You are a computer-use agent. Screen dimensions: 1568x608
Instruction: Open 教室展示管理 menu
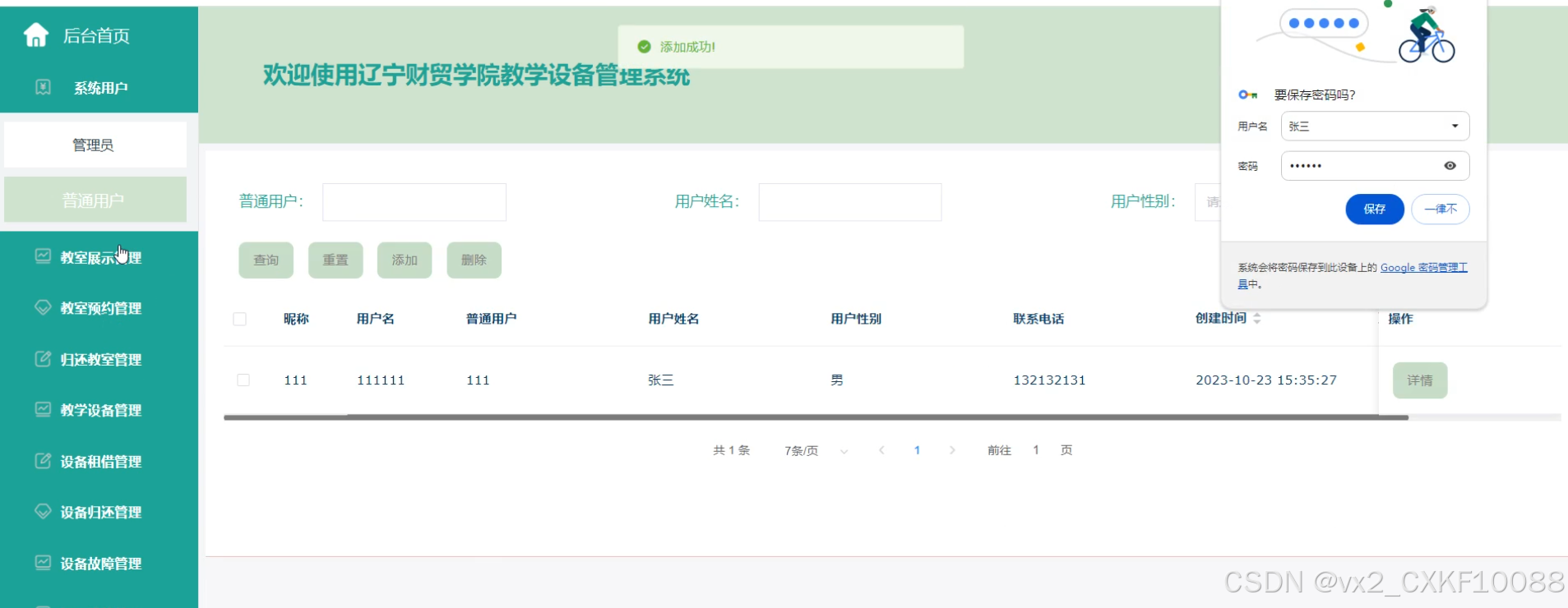99,257
